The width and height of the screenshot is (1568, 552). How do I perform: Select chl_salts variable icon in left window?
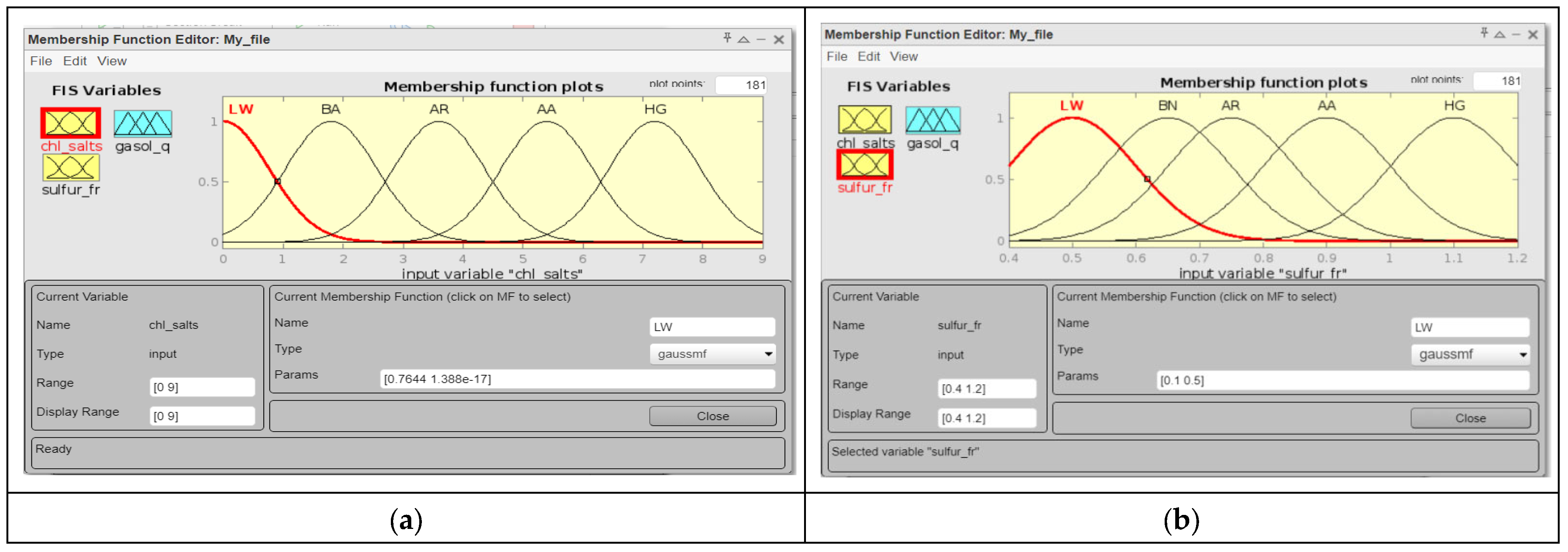[x=71, y=123]
